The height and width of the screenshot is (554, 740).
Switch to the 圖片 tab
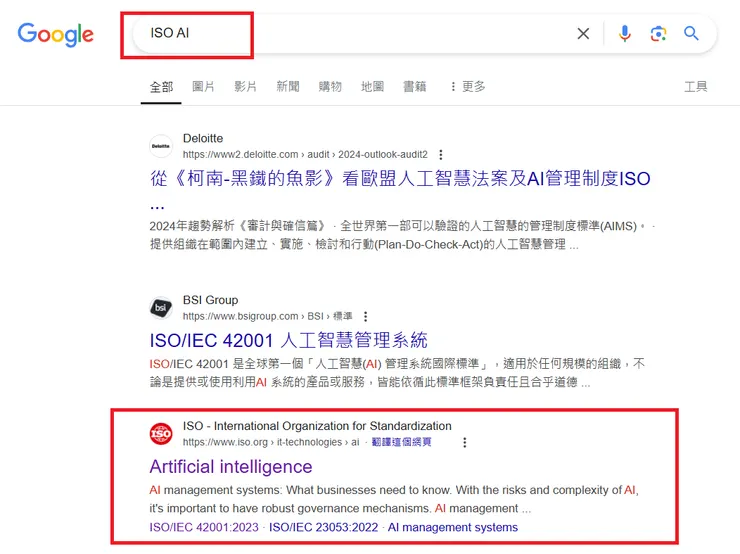pos(203,86)
